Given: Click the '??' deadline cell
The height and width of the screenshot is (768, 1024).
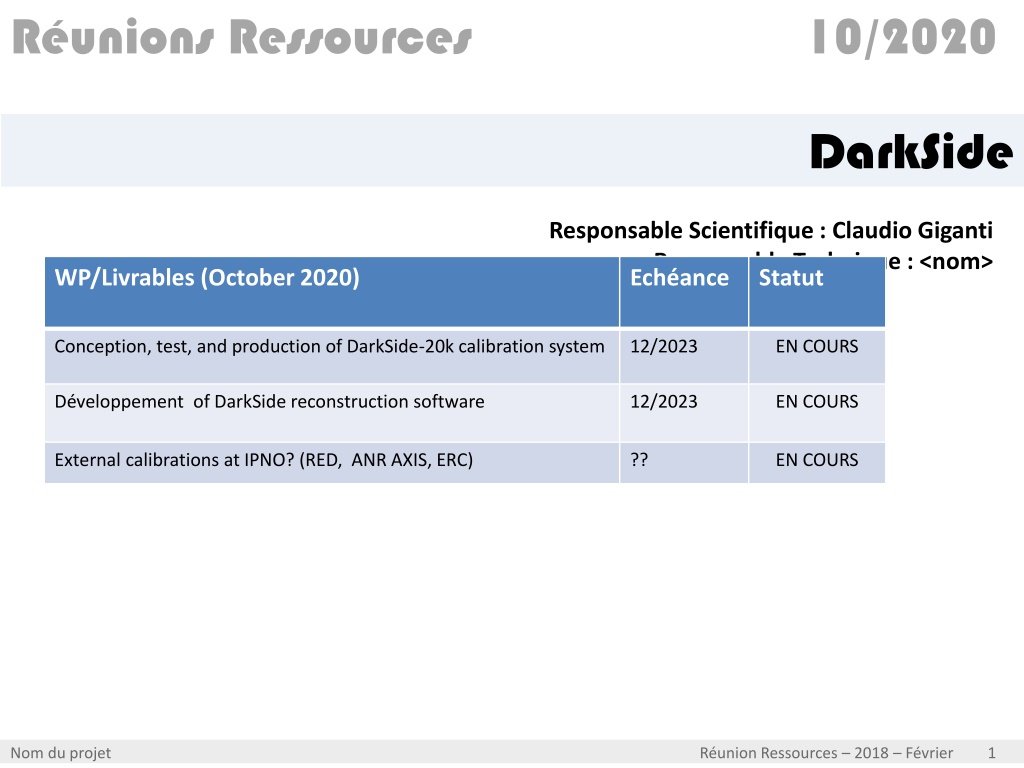Looking at the screenshot, I should click(x=684, y=463).
